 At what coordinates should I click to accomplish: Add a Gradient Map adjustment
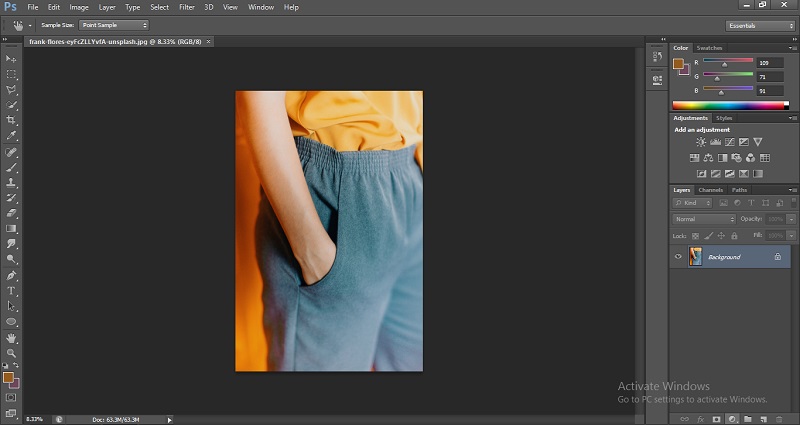point(758,174)
